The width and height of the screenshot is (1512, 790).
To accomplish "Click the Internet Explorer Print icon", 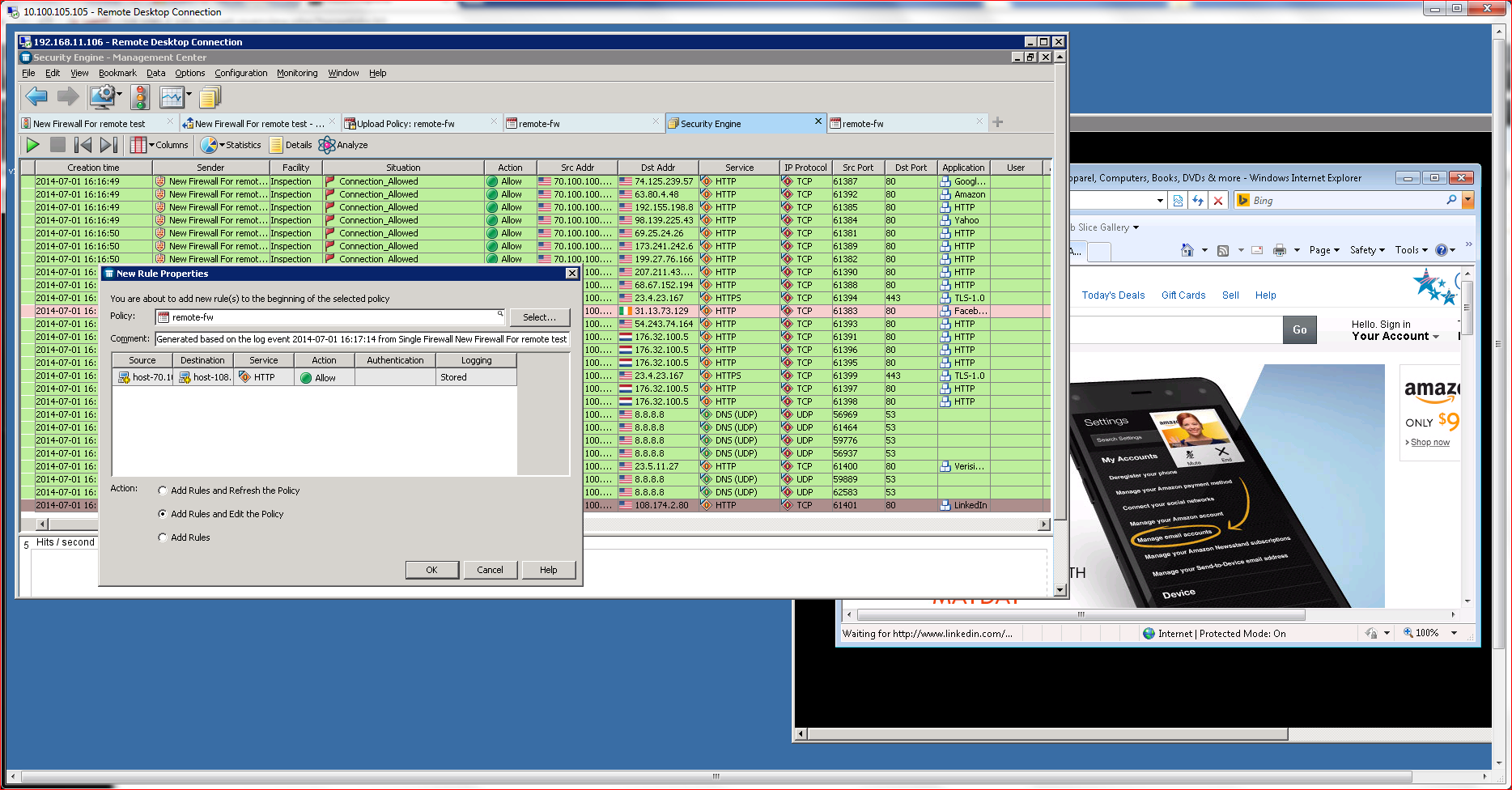I will [1279, 250].
